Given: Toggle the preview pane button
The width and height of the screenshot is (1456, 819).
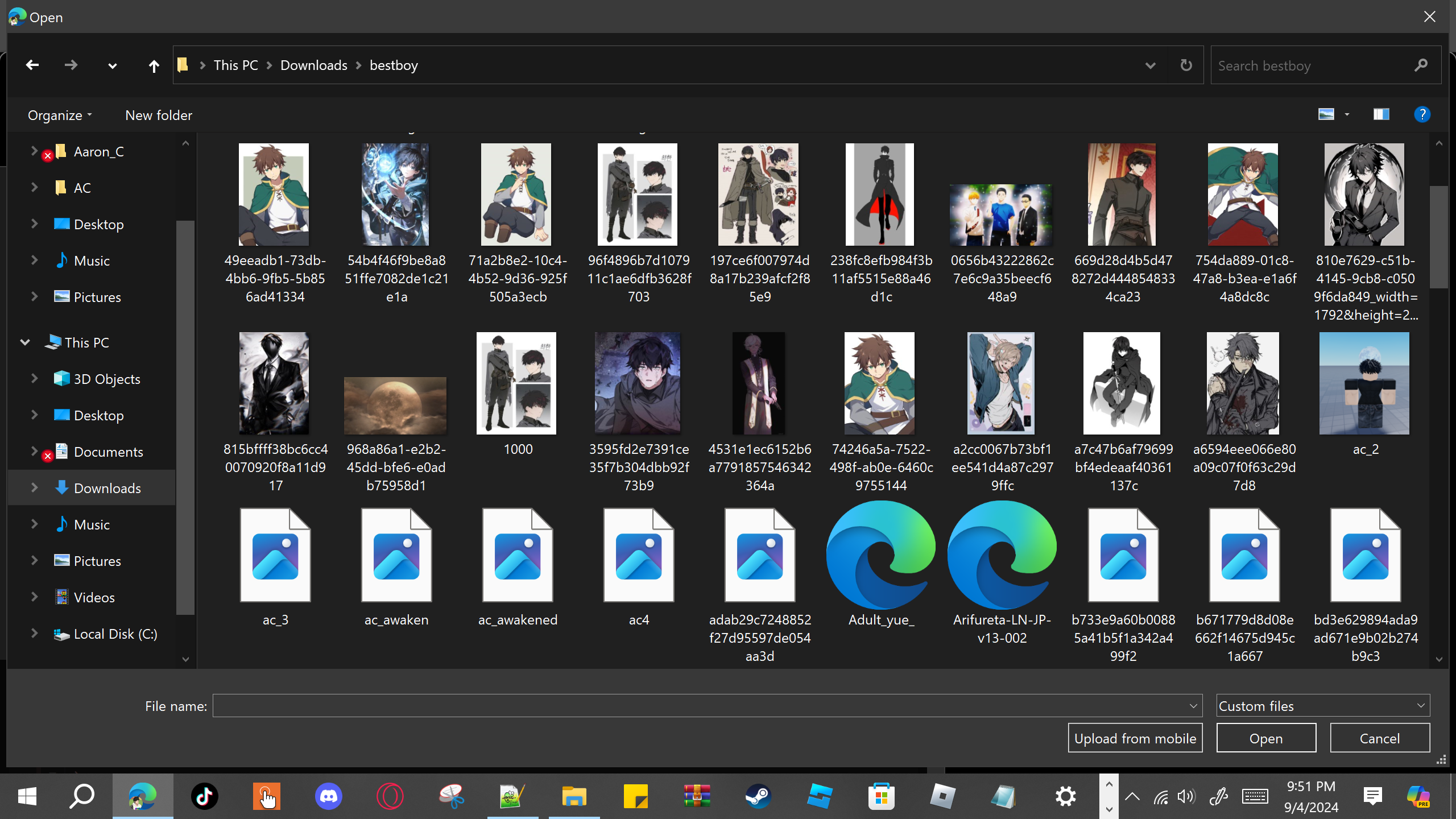Looking at the screenshot, I should [1381, 115].
